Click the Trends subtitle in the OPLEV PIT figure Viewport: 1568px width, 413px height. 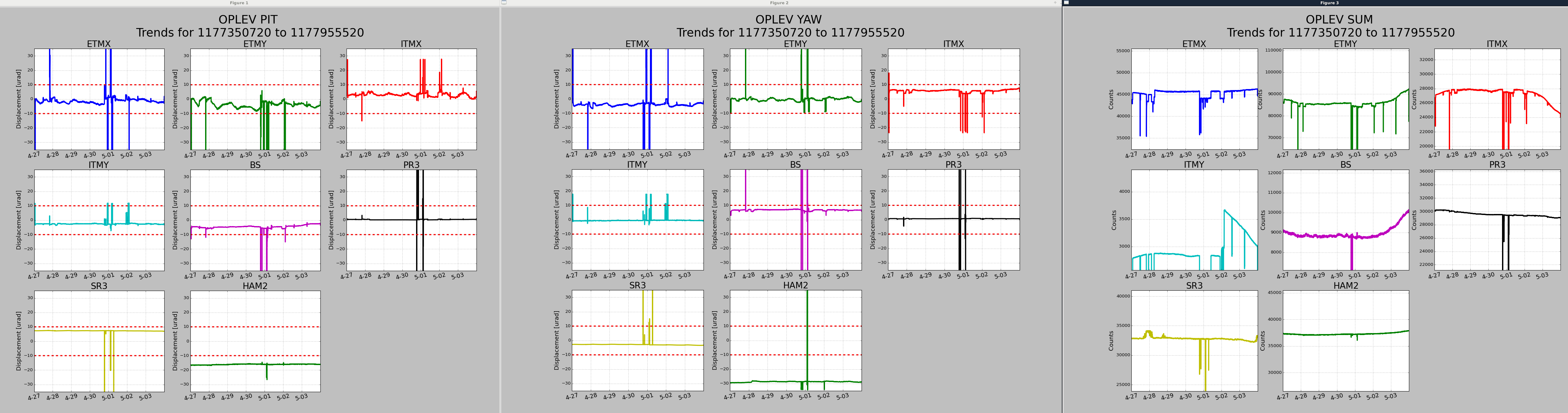click(250, 33)
